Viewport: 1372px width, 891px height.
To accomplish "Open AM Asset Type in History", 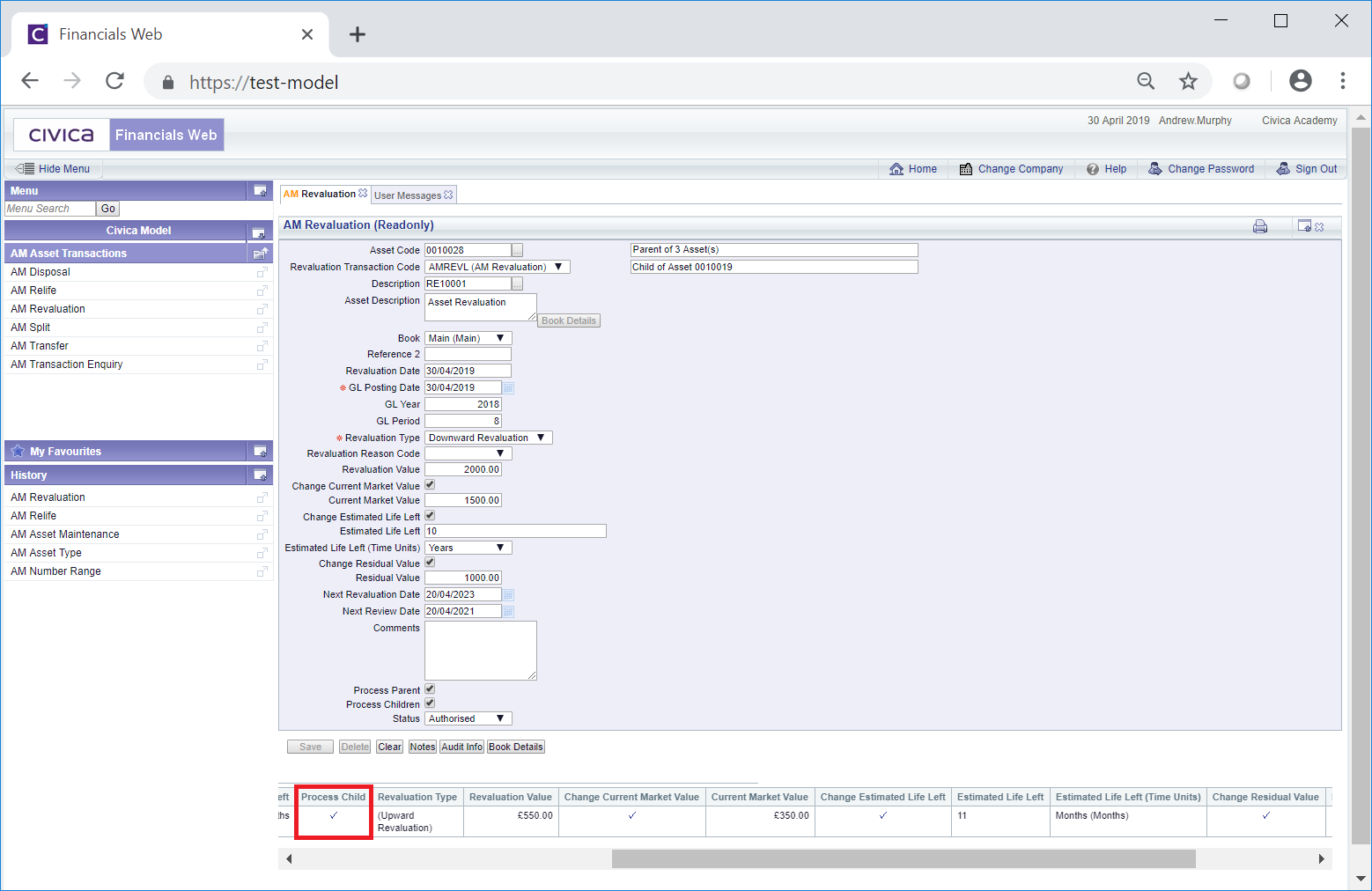I will click(46, 553).
